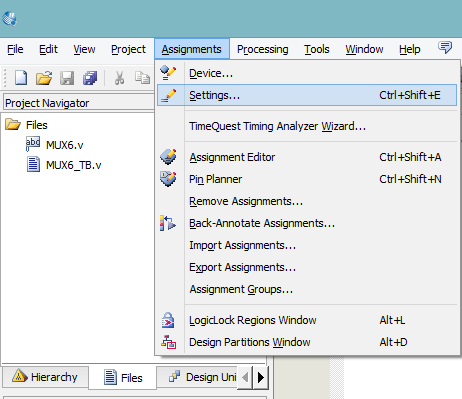
Task: Click the Project Navigator panel title
Action: click(x=47, y=103)
